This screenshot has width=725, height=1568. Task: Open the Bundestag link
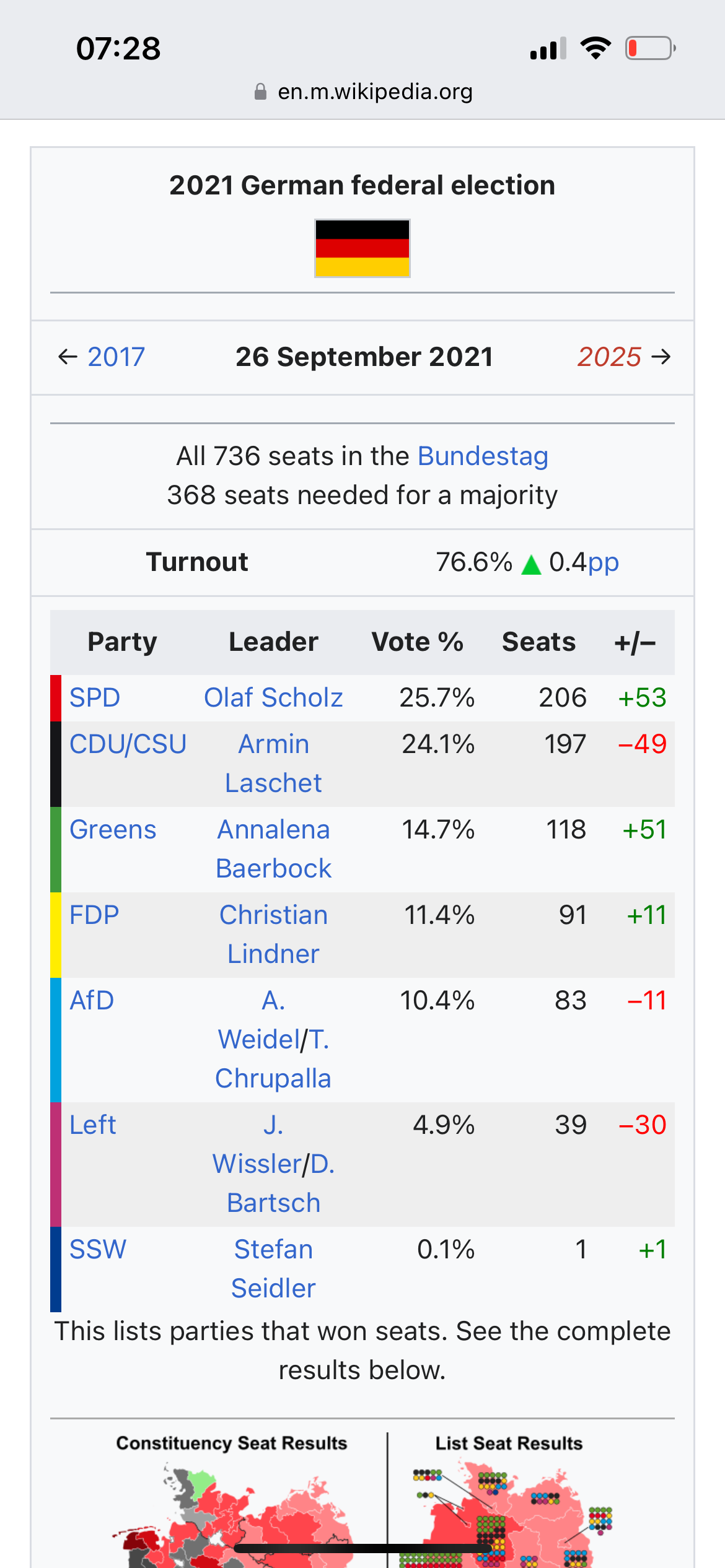pos(483,456)
